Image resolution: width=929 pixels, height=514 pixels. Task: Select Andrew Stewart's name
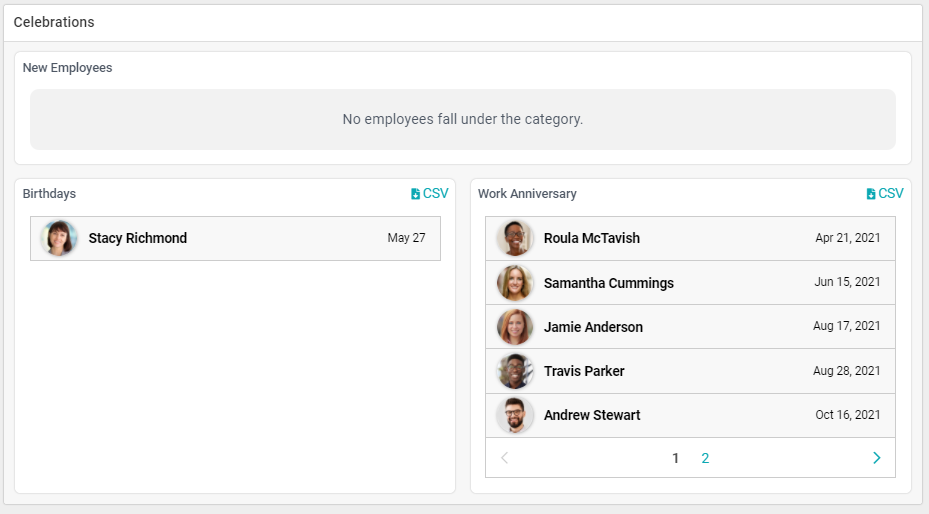tap(592, 415)
